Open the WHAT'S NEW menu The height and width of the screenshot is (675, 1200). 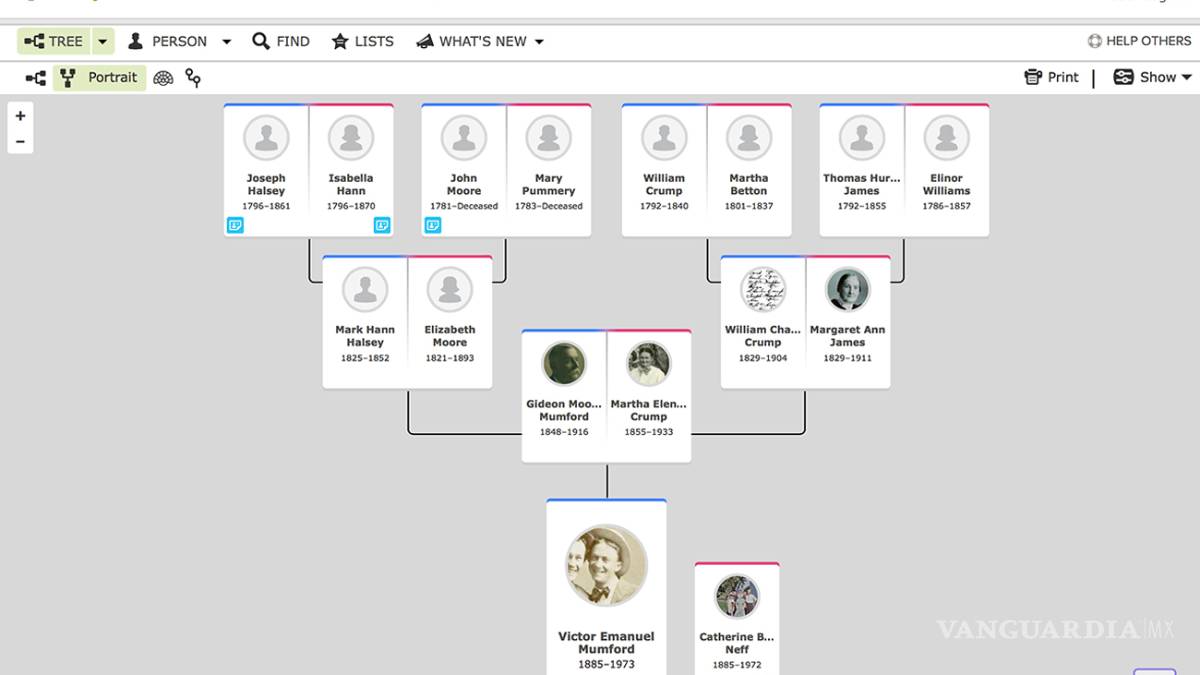480,41
